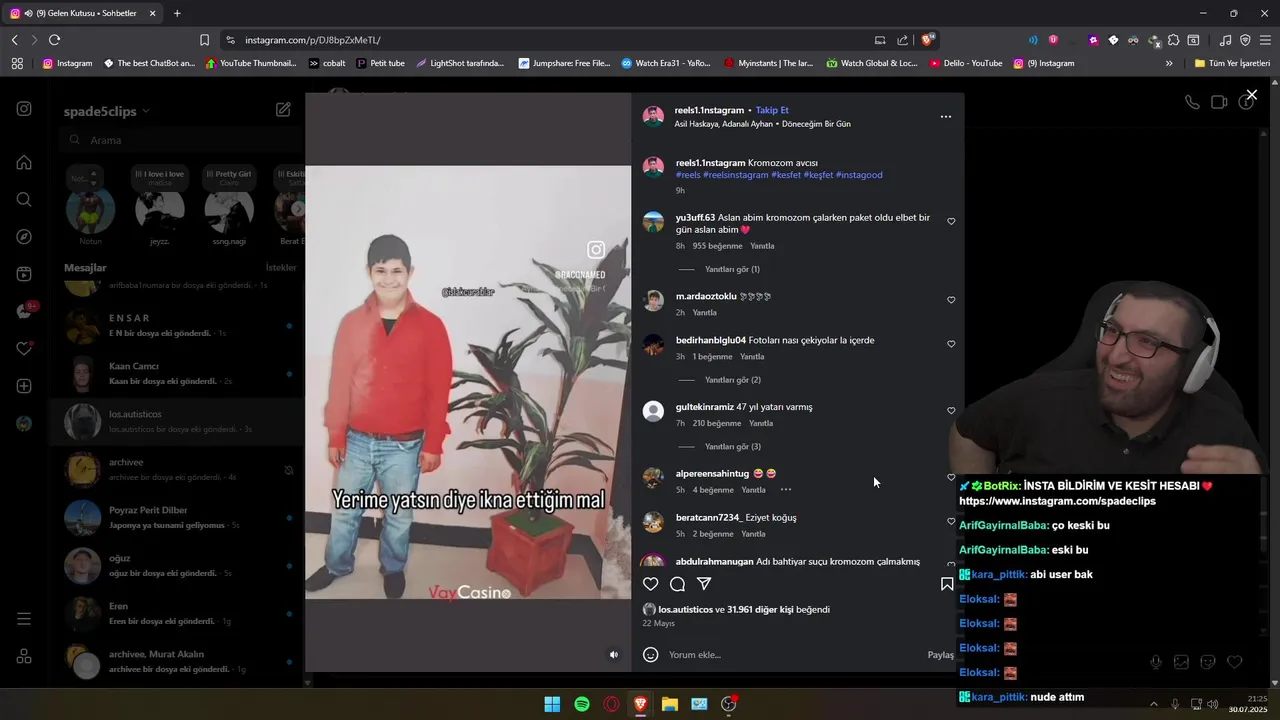Image resolution: width=1280 pixels, height=720 pixels.
Task: Open post options three-dot menu
Action: pos(946,117)
